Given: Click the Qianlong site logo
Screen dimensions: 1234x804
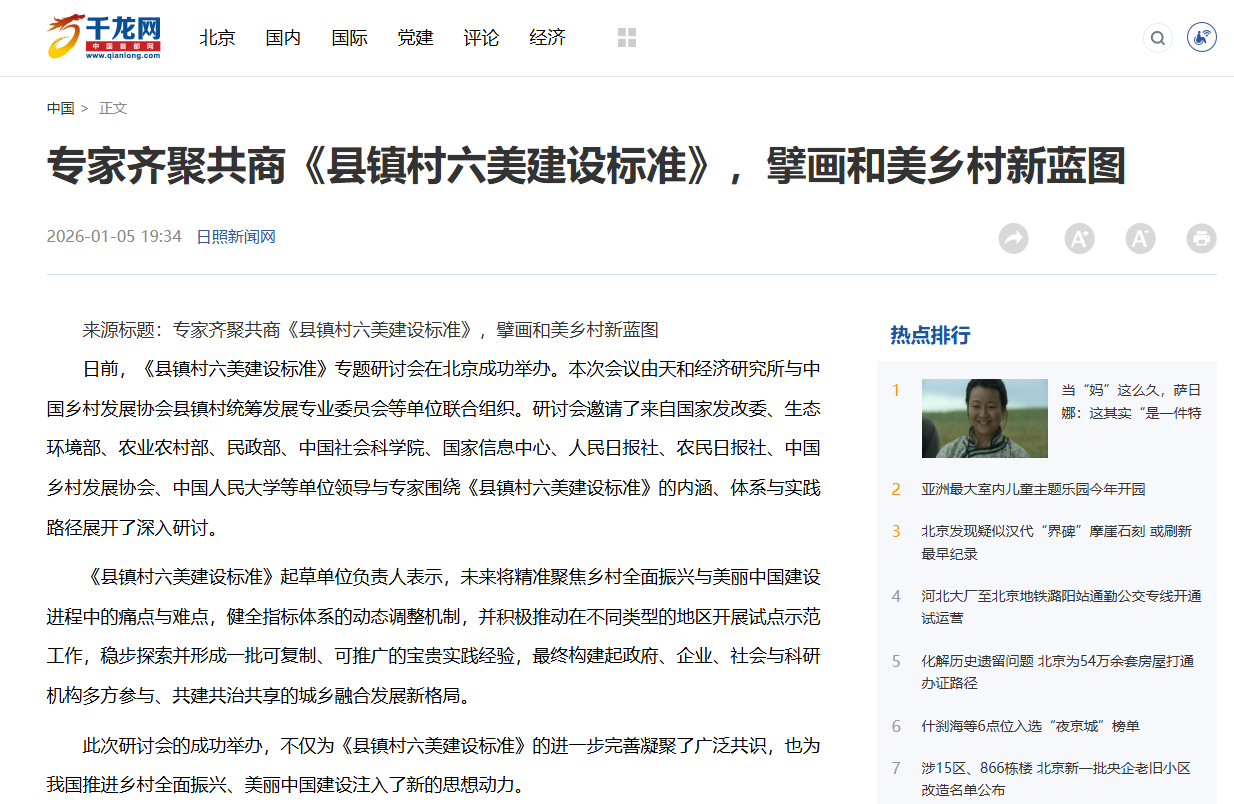Looking at the screenshot, I should click(x=104, y=38).
